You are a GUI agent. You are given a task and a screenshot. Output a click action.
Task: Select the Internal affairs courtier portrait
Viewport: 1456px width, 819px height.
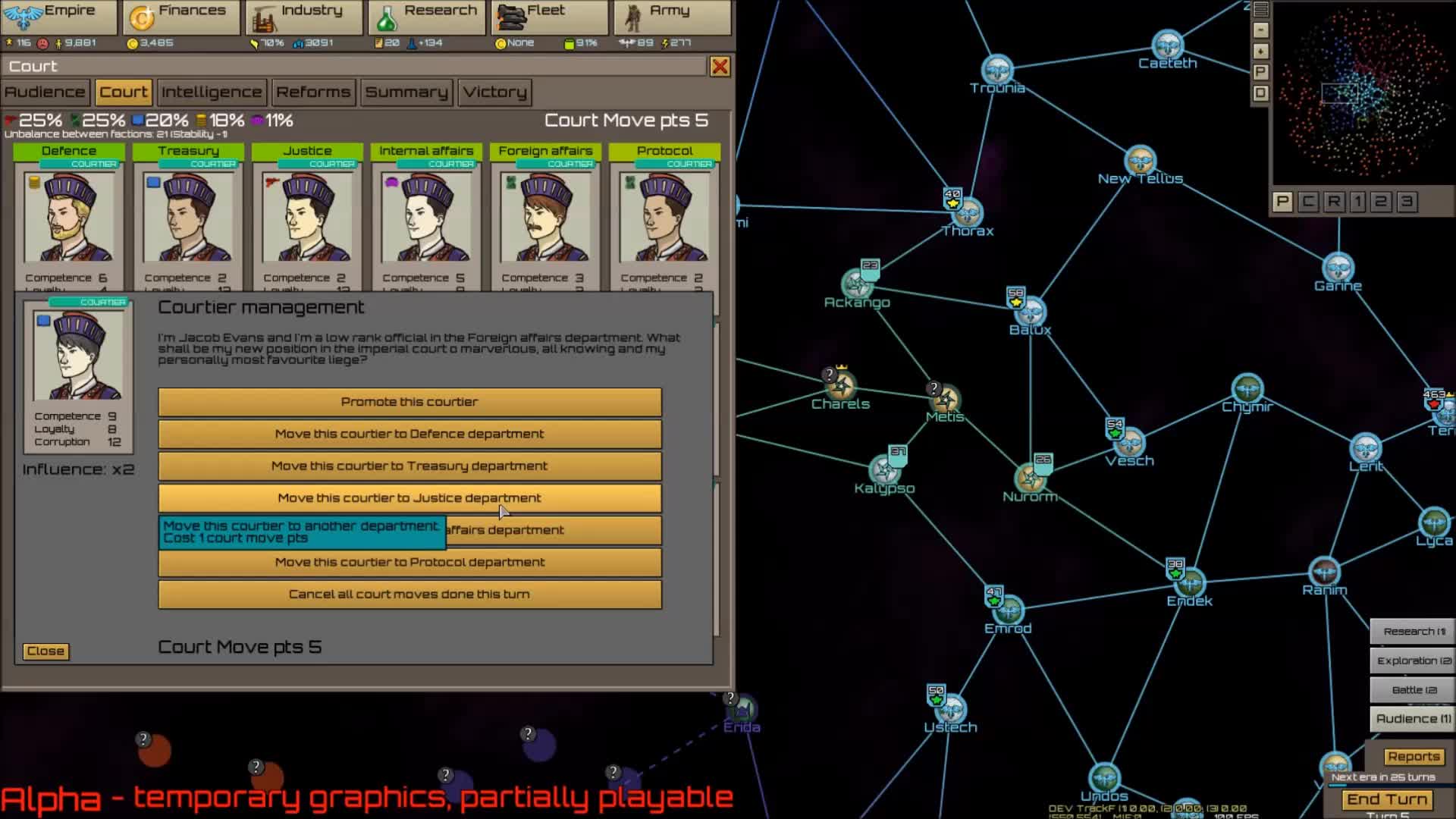tap(426, 217)
